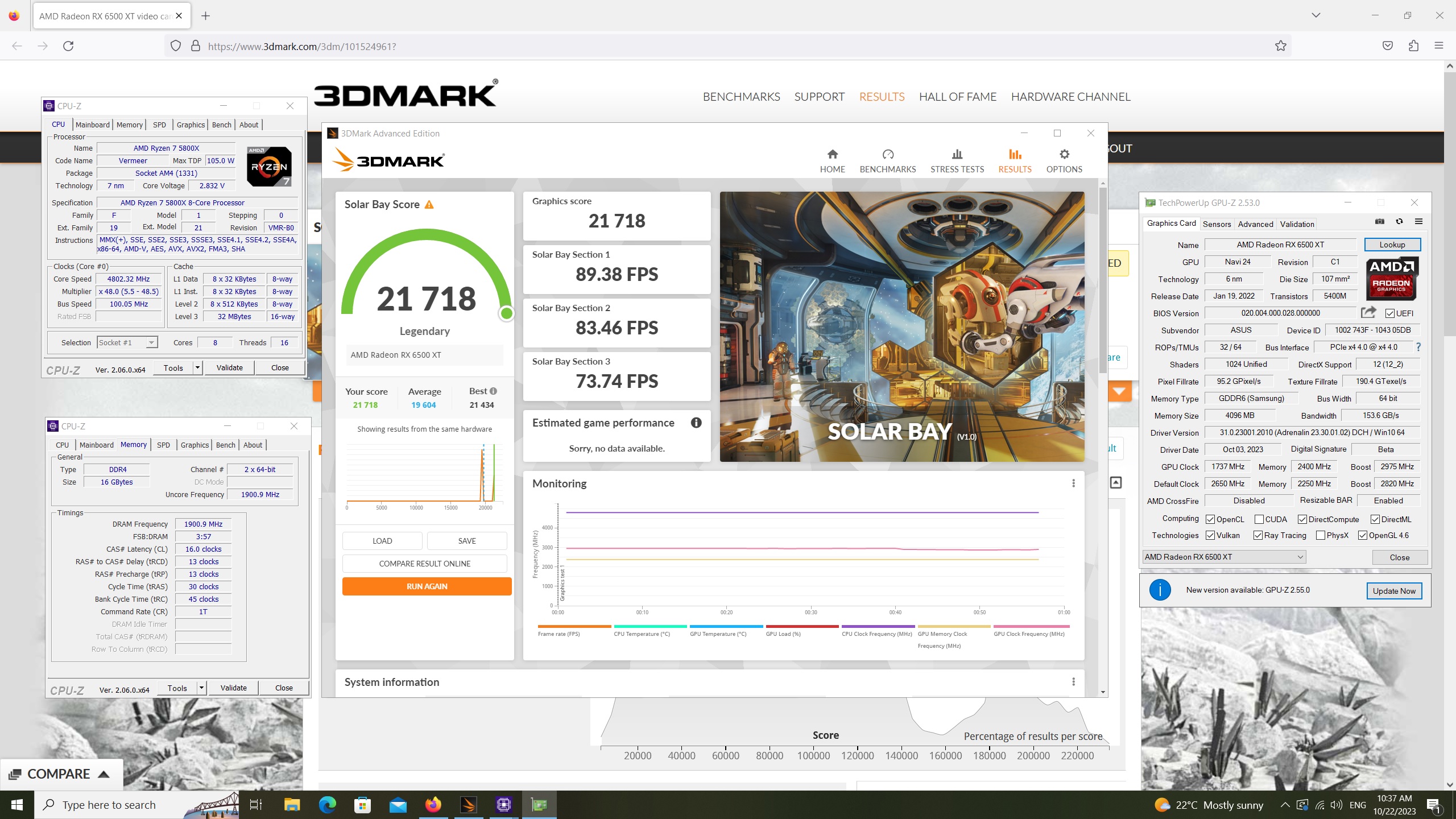Click GPU Clock Frequency legend color bar
The width and height of the screenshot is (1456, 819).
tap(1032, 626)
